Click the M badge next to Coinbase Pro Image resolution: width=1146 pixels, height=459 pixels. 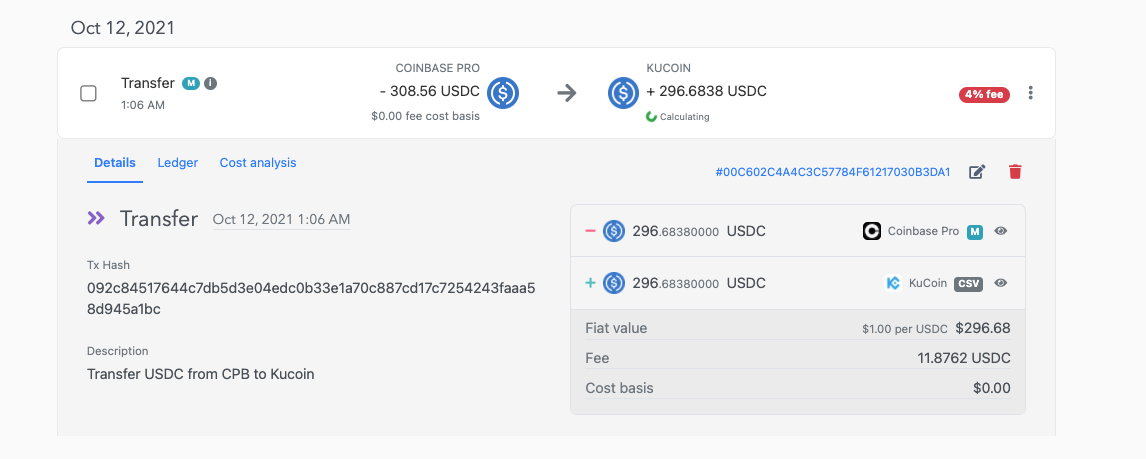(x=975, y=232)
